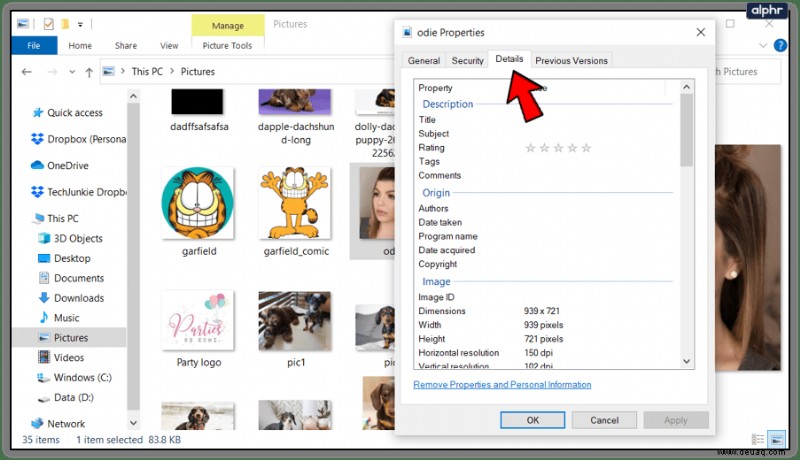Image resolution: width=800 pixels, height=460 pixels.
Task: Click the Back navigation arrow
Action: [x=27, y=72]
